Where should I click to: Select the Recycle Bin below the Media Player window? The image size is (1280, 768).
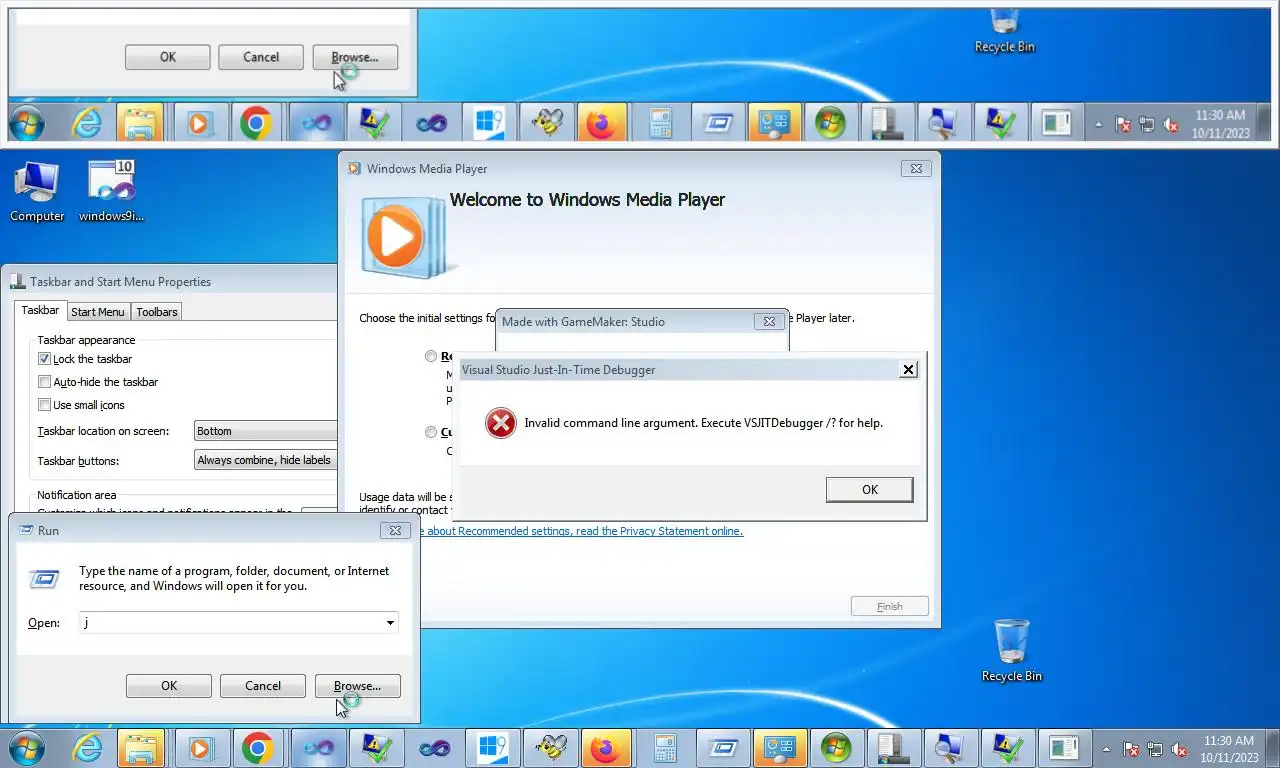pos(1011,651)
